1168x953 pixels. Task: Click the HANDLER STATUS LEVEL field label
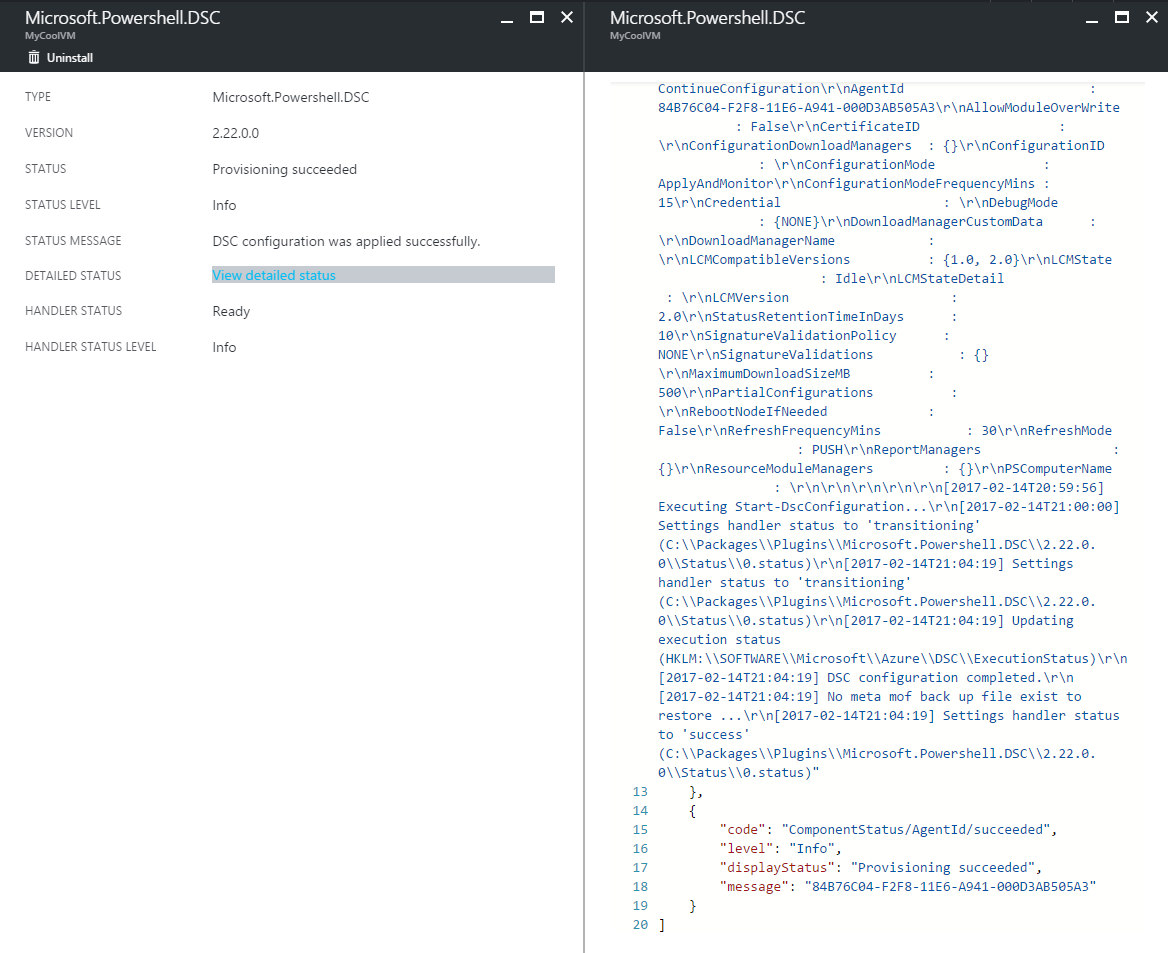[x=91, y=346]
